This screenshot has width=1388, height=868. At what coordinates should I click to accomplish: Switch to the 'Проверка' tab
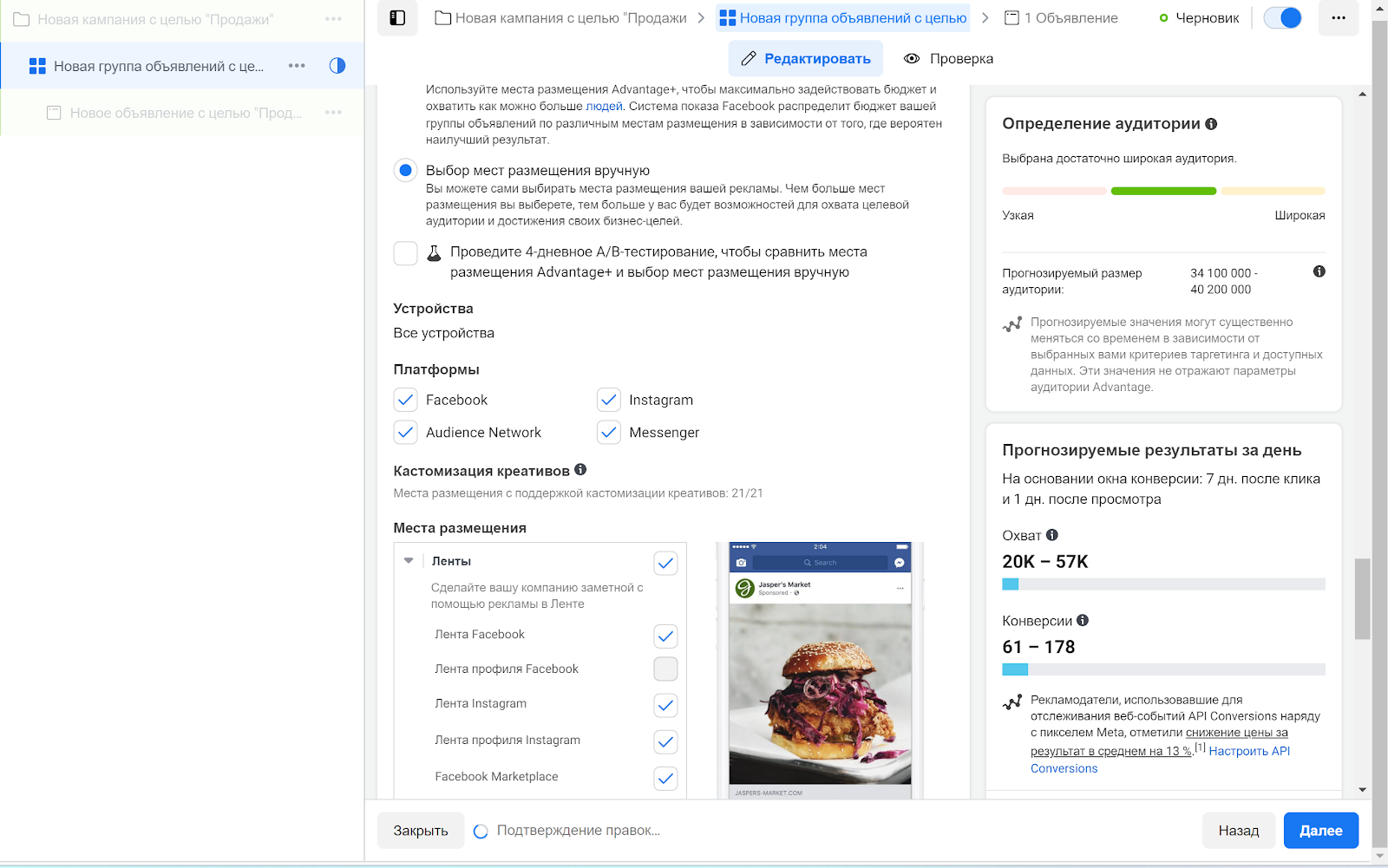pos(948,58)
